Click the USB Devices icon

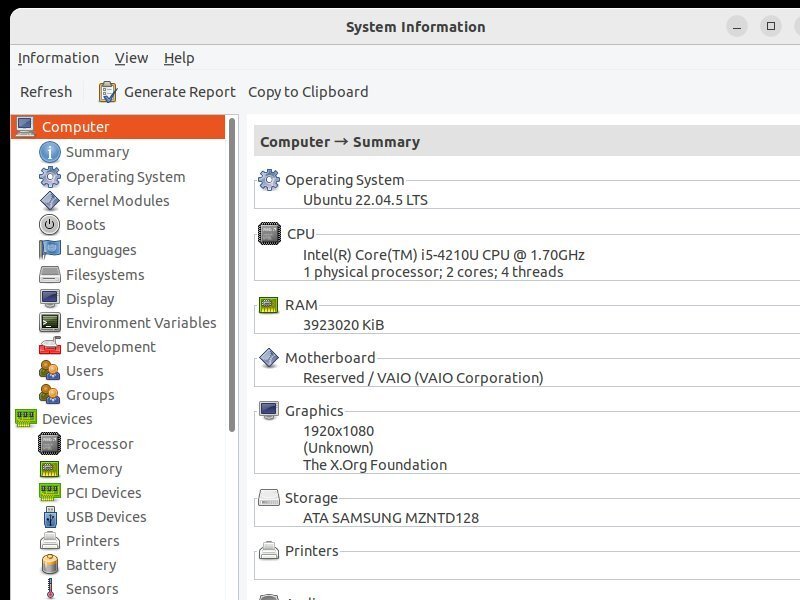click(x=50, y=517)
